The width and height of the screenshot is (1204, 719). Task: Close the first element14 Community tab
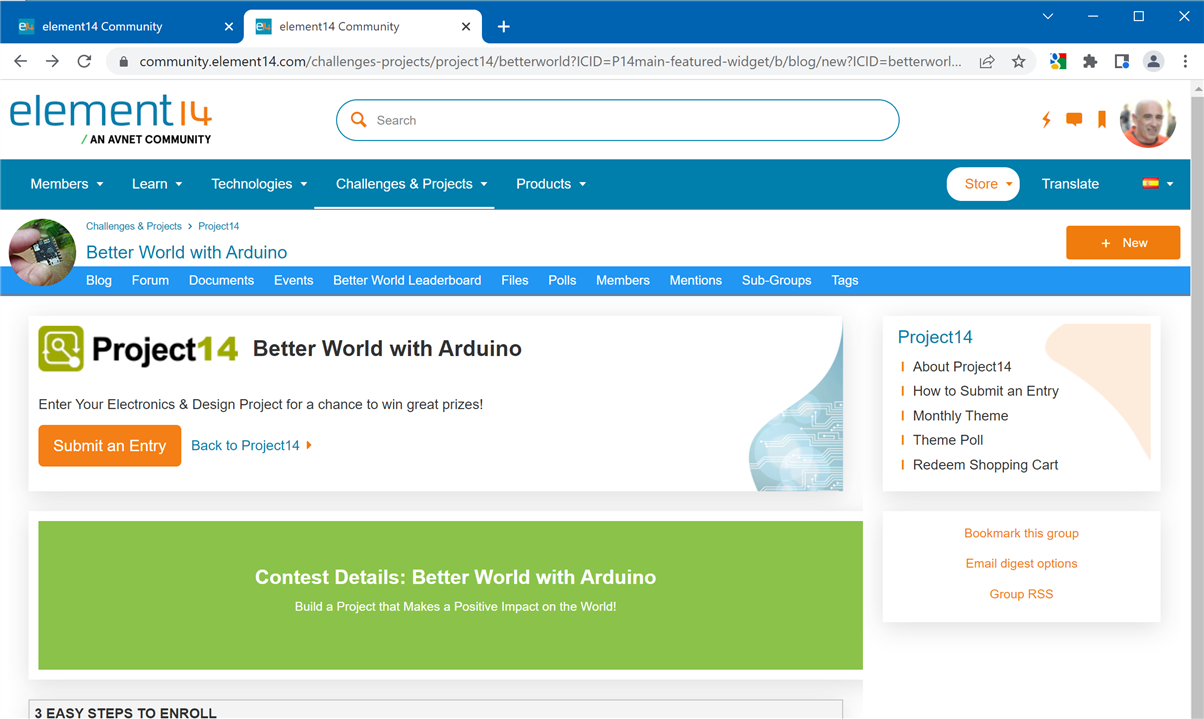pos(229,27)
